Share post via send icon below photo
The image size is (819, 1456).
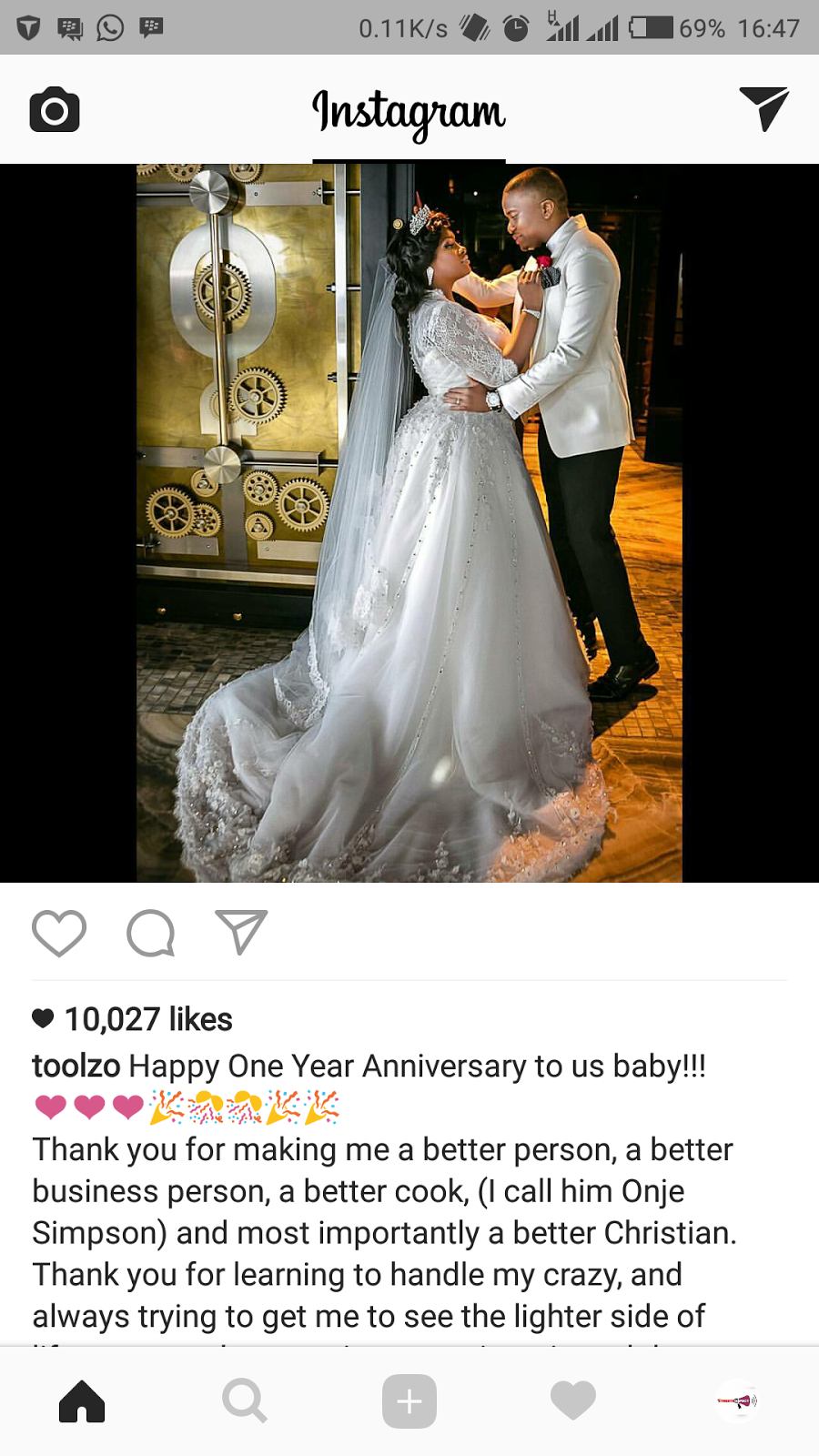[241, 932]
